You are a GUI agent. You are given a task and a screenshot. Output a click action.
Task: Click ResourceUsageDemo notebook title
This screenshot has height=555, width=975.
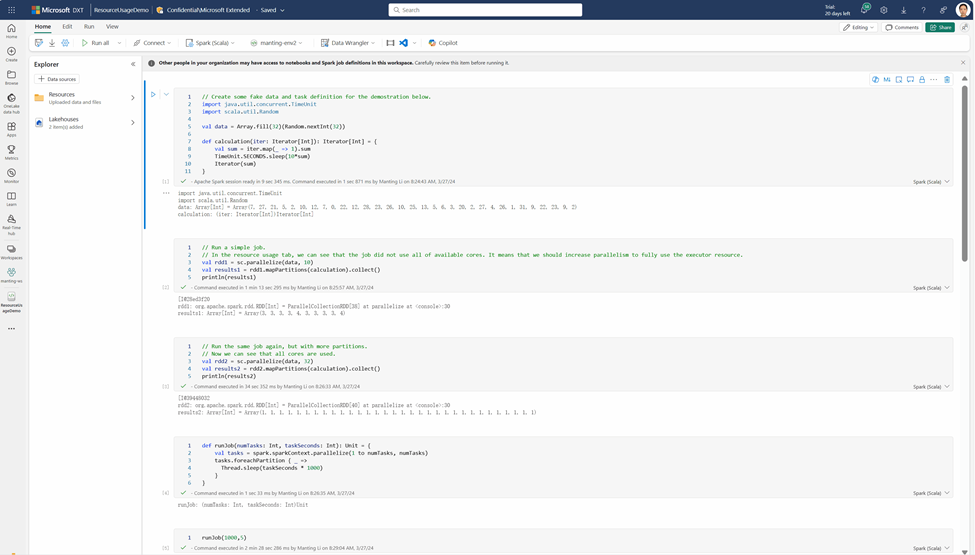click(x=121, y=10)
